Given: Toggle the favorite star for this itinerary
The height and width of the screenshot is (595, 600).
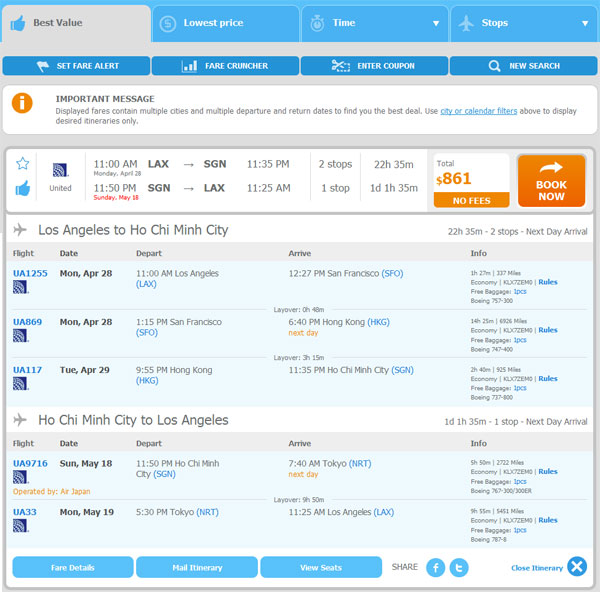Looking at the screenshot, I should 23,163.
